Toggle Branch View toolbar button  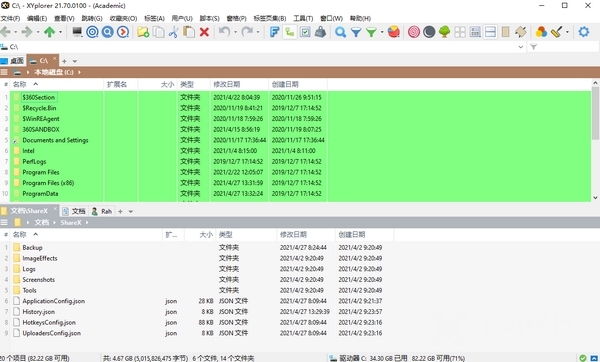click(x=290, y=32)
